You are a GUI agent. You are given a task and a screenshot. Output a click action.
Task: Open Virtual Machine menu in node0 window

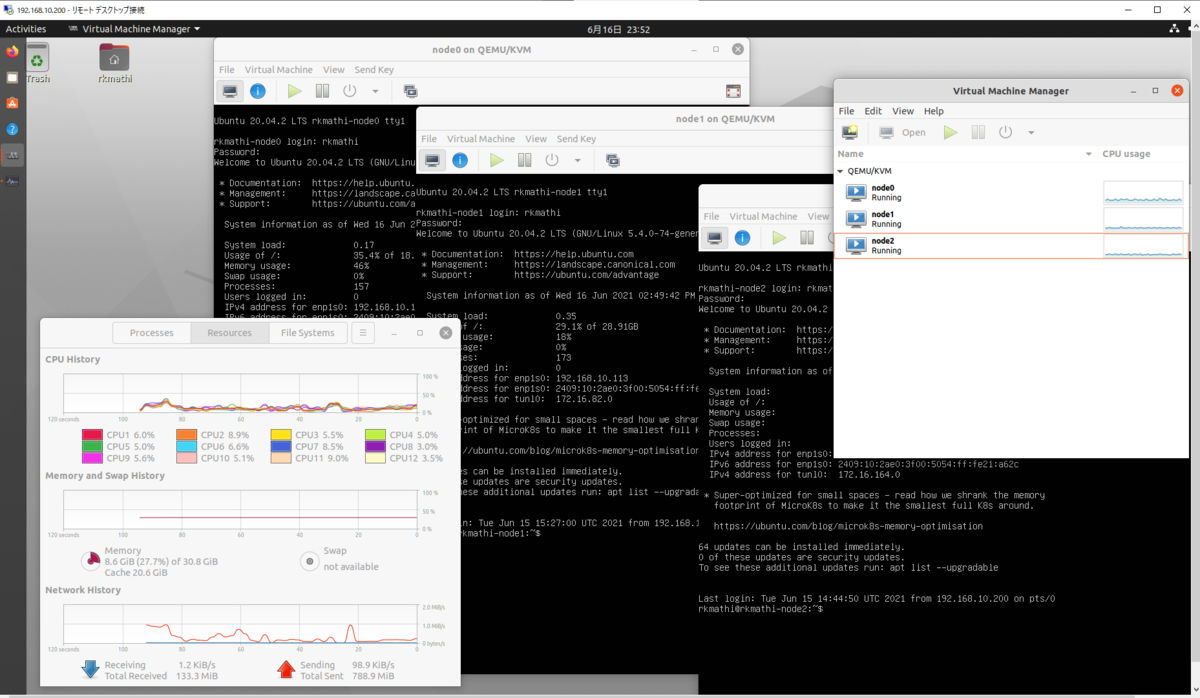click(279, 70)
